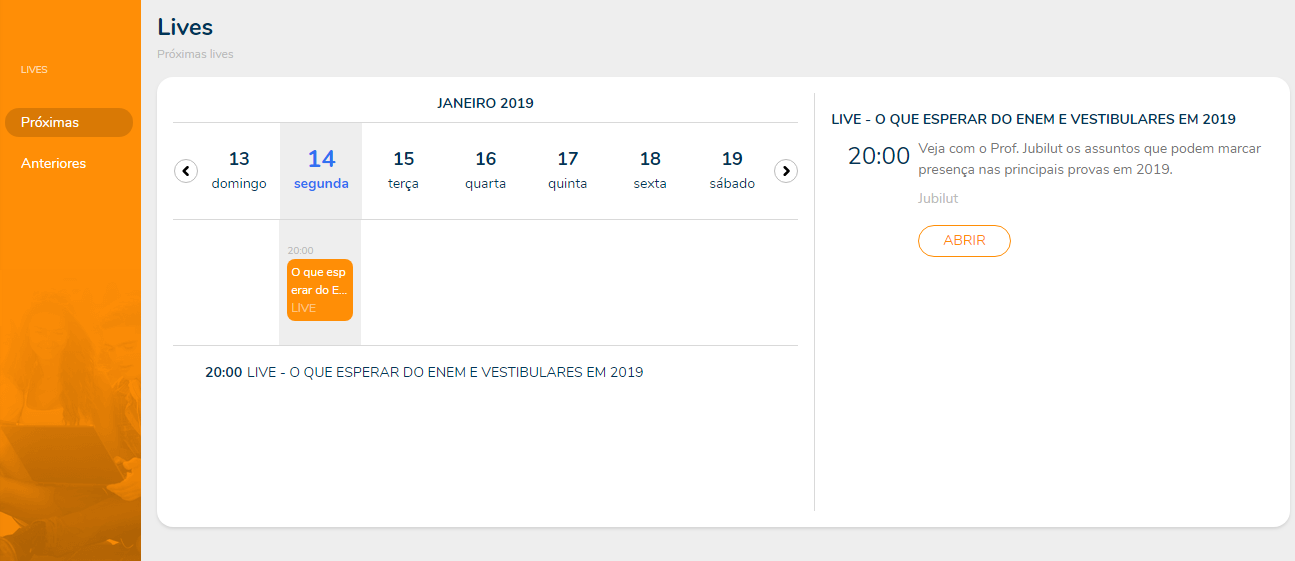Choose sábado 19 in the calendar
Viewport: 1295px width, 561px height.
[x=732, y=170]
